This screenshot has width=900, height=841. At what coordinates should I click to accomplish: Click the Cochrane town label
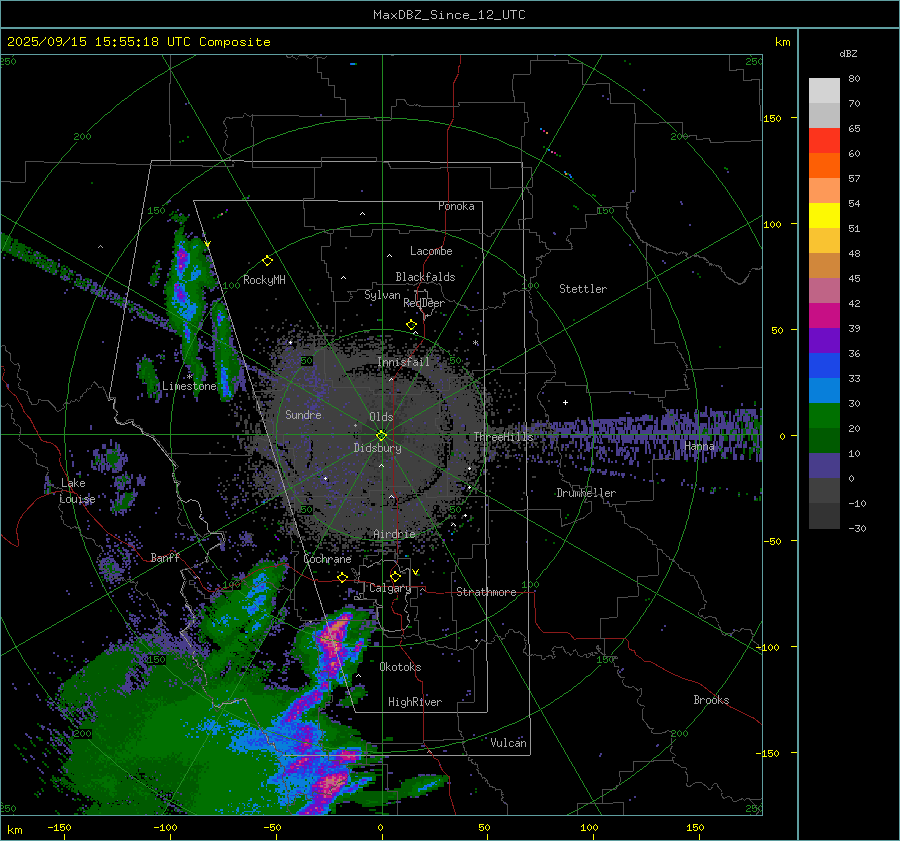[327, 559]
